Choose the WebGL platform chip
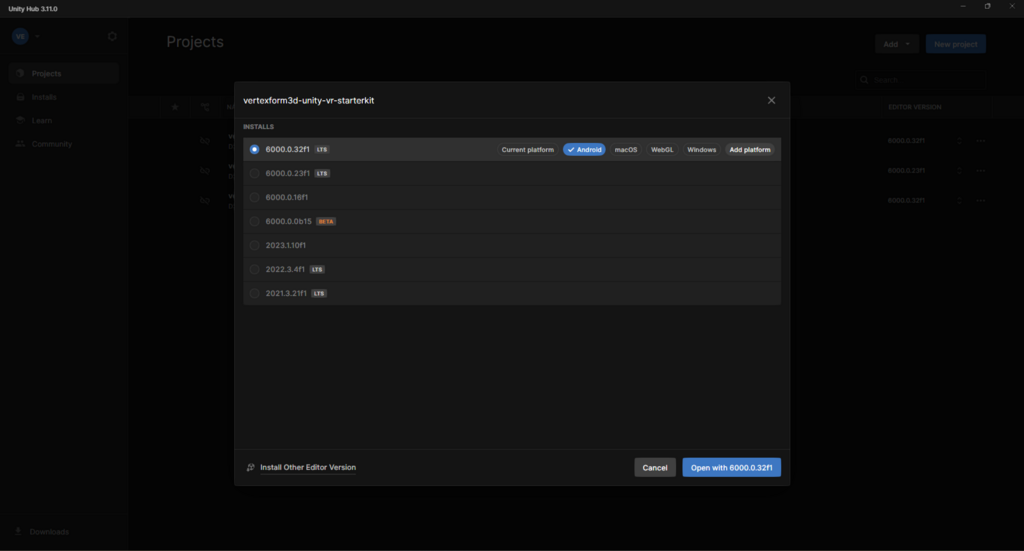This screenshot has width=1024, height=551. click(x=662, y=149)
